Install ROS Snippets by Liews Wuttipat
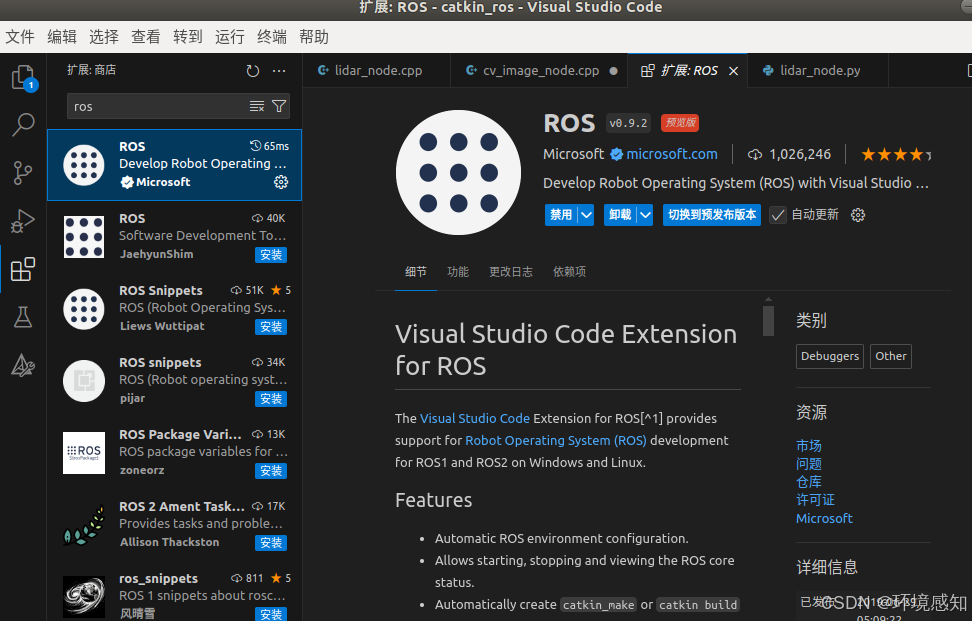This screenshot has width=972, height=621. pos(271,327)
